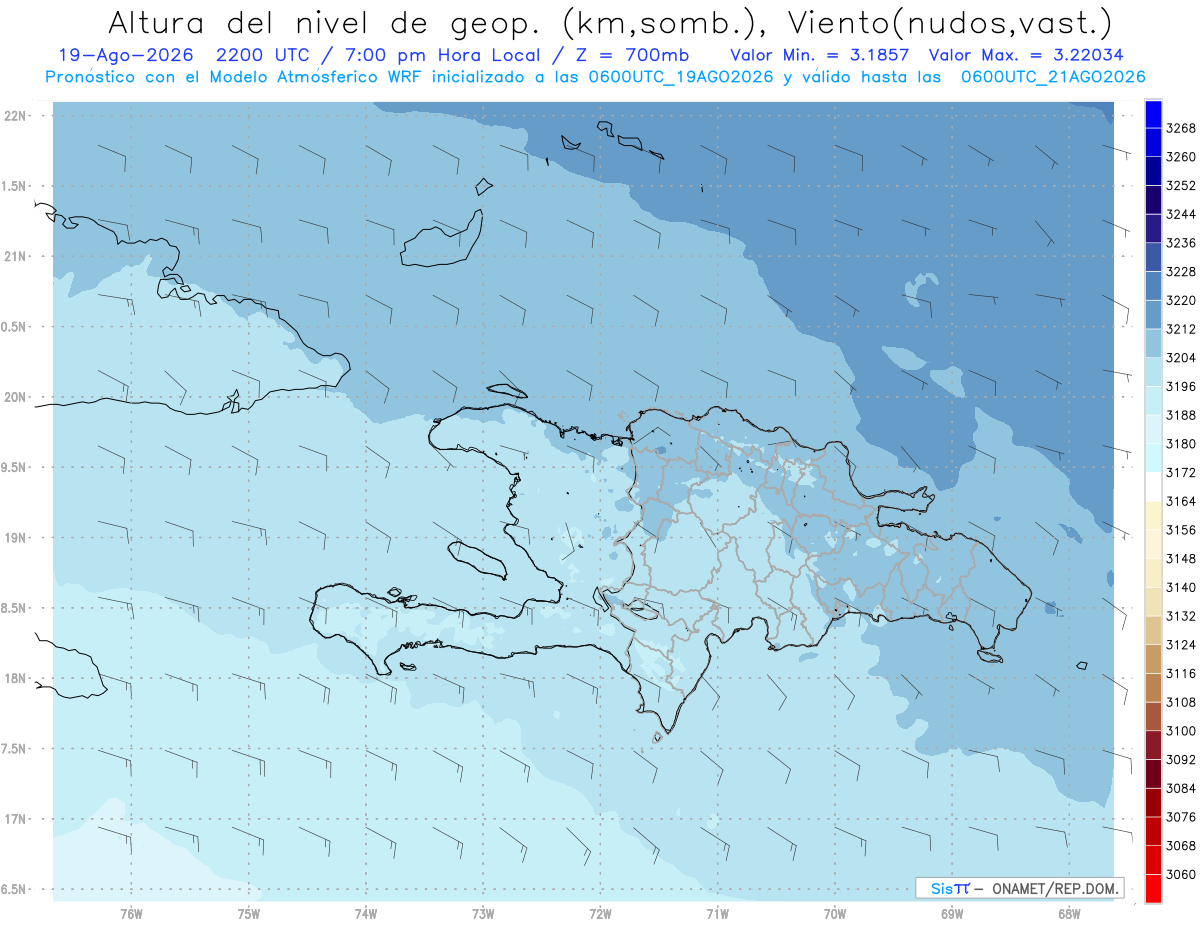
Task: Click the '3132' color scale value
Action: pyautogui.click(x=1180, y=616)
